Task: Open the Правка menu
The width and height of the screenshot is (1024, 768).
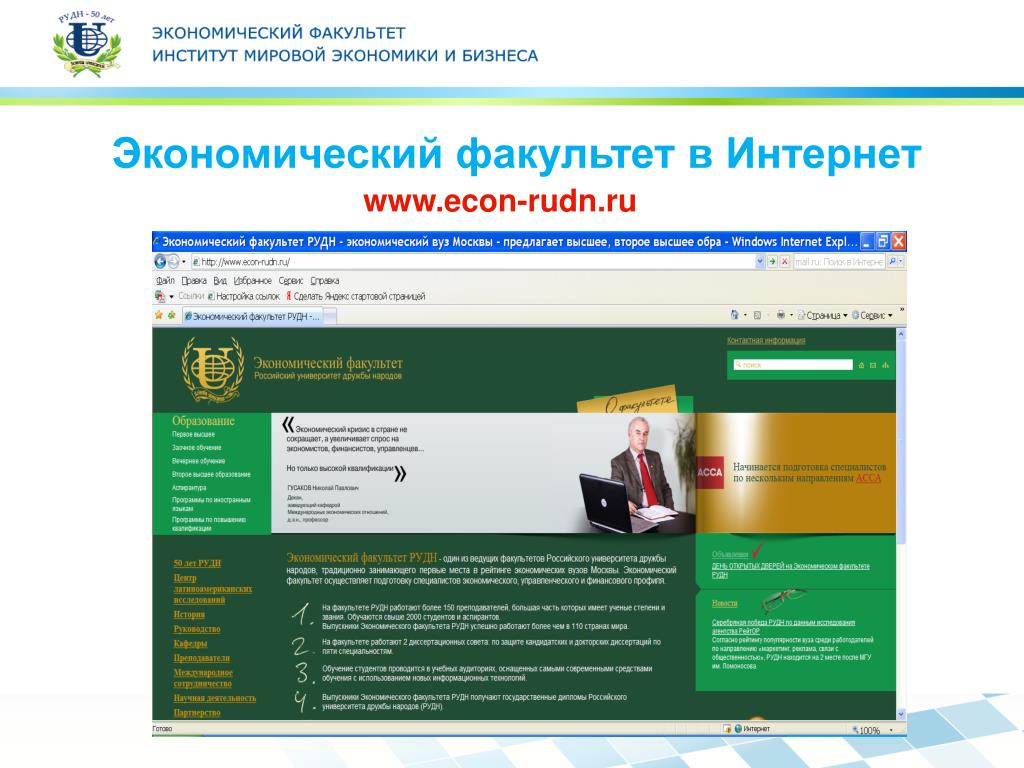Action: point(194,281)
